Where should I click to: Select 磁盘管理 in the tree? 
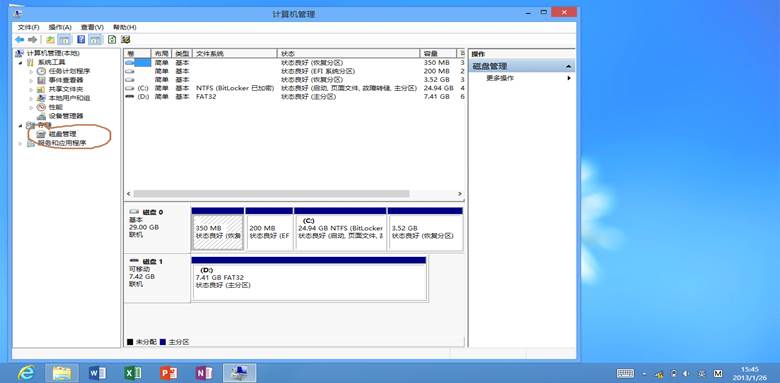pyautogui.click(x=62, y=134)
